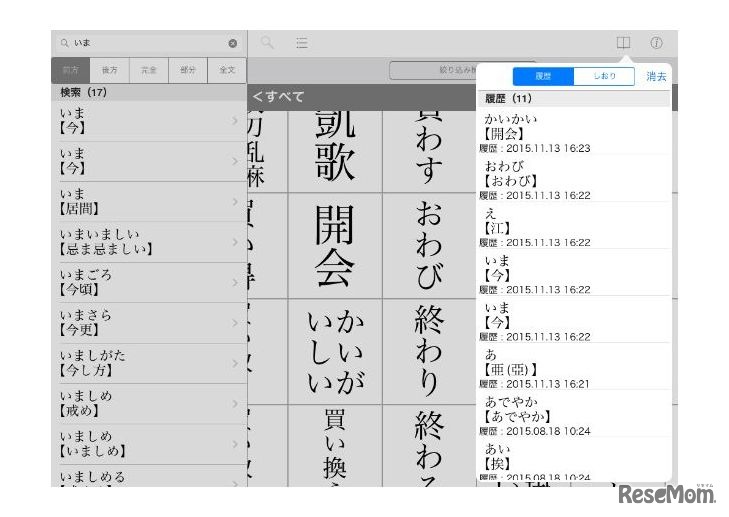Switch to the 履歴 segment

point(543,76)
